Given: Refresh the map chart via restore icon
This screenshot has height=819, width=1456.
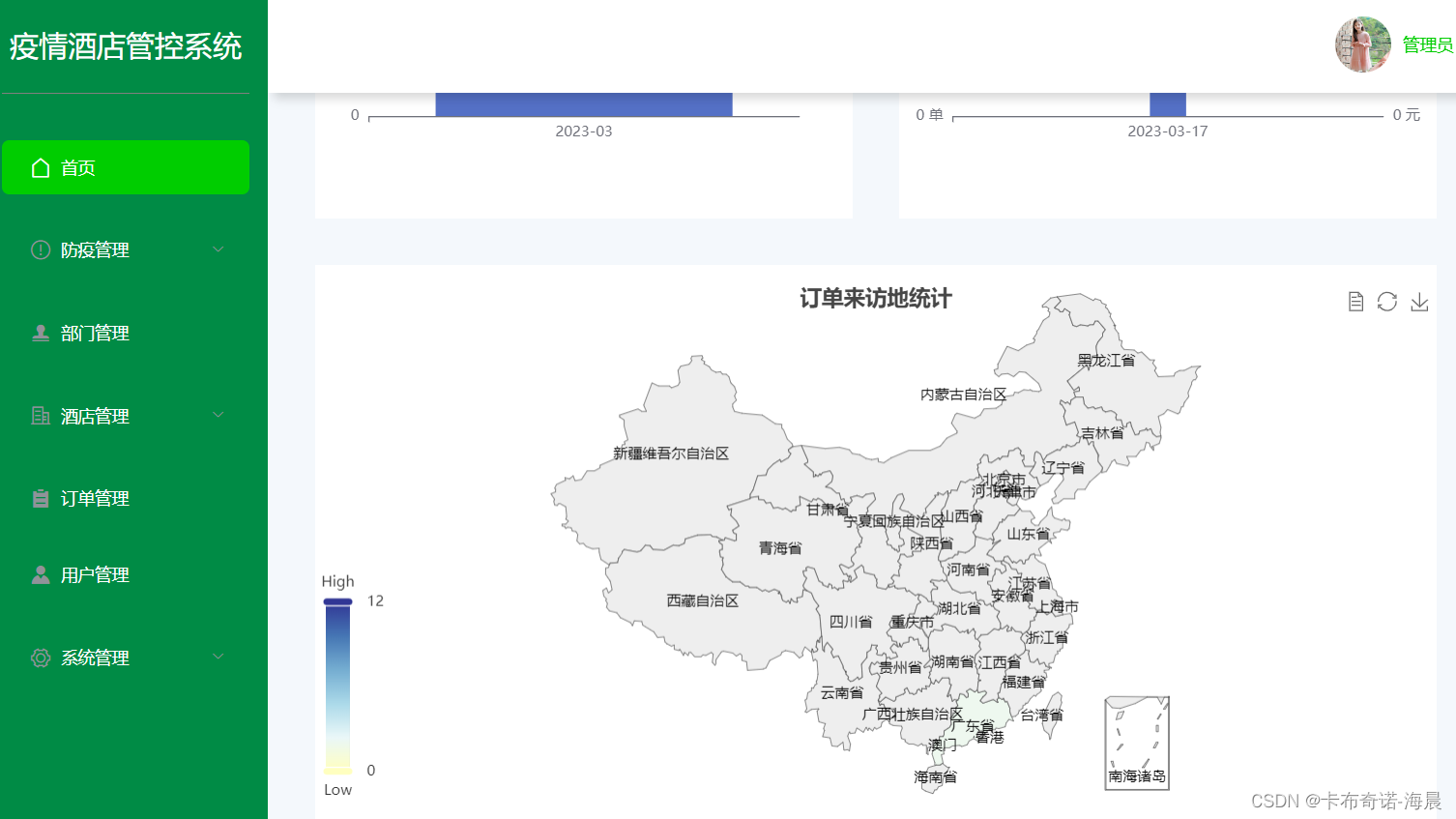Looking at the screenshot, I should point(1387,302).
